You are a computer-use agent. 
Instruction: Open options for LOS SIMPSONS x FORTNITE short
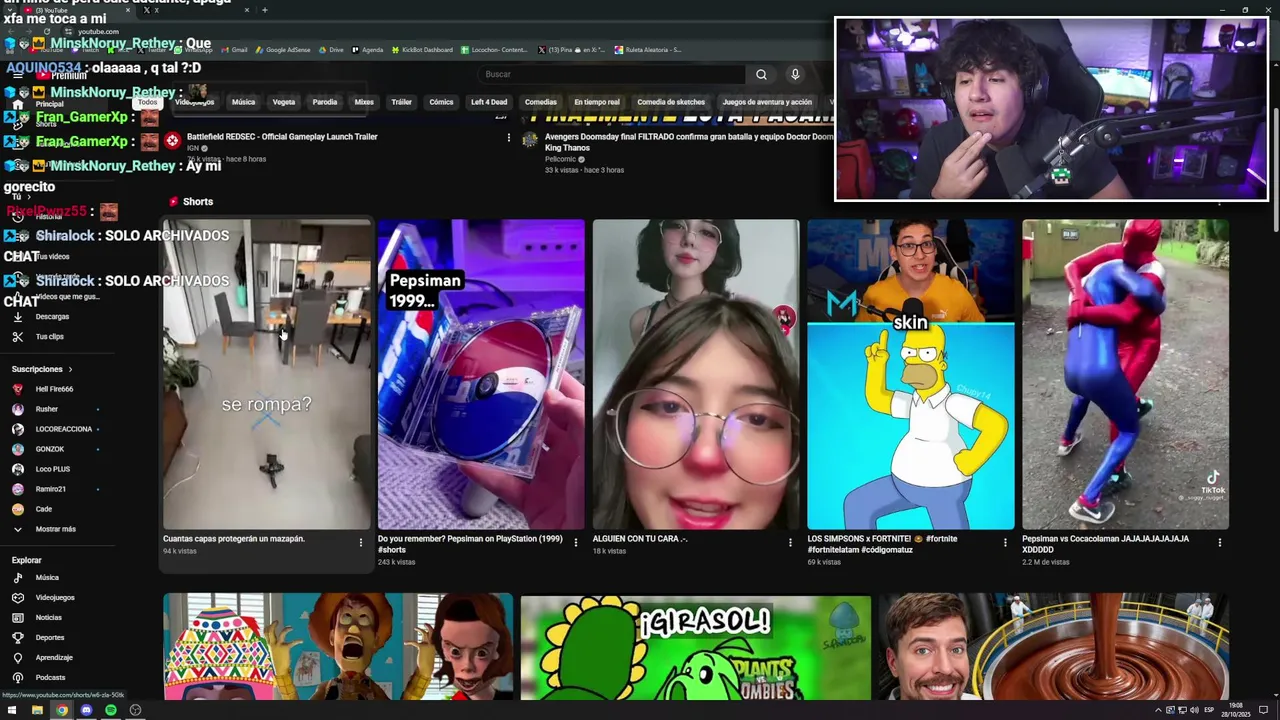point(1005,542)
